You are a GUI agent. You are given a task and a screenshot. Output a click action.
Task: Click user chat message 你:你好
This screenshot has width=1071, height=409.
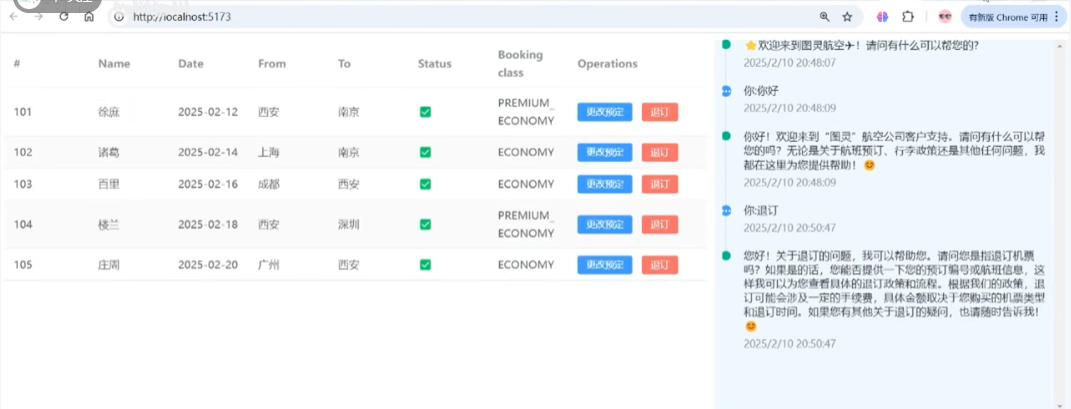pos(761,90)
